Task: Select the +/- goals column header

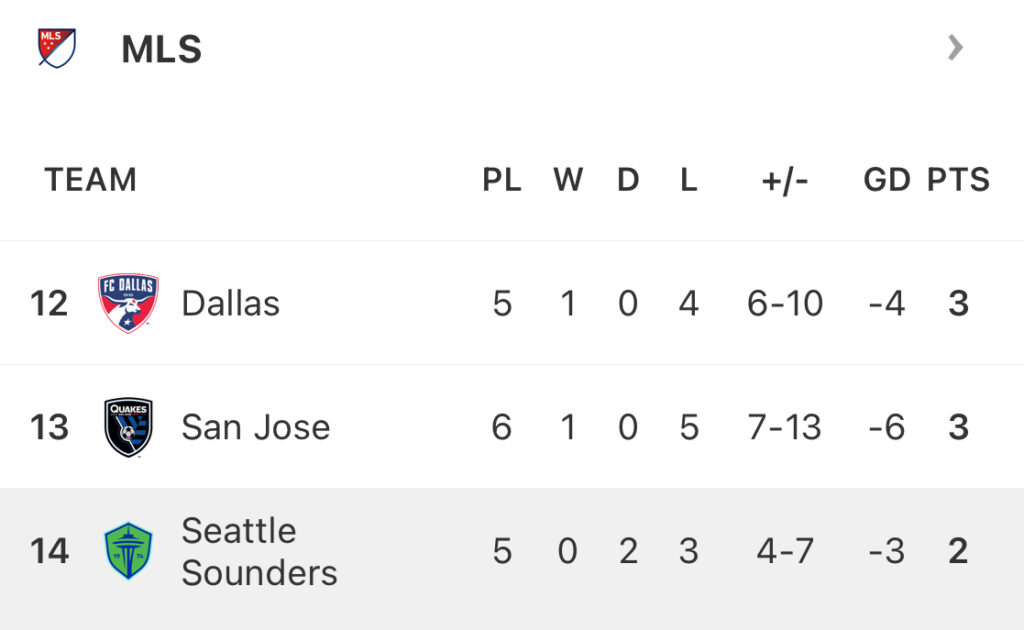Action: [784, 181]
